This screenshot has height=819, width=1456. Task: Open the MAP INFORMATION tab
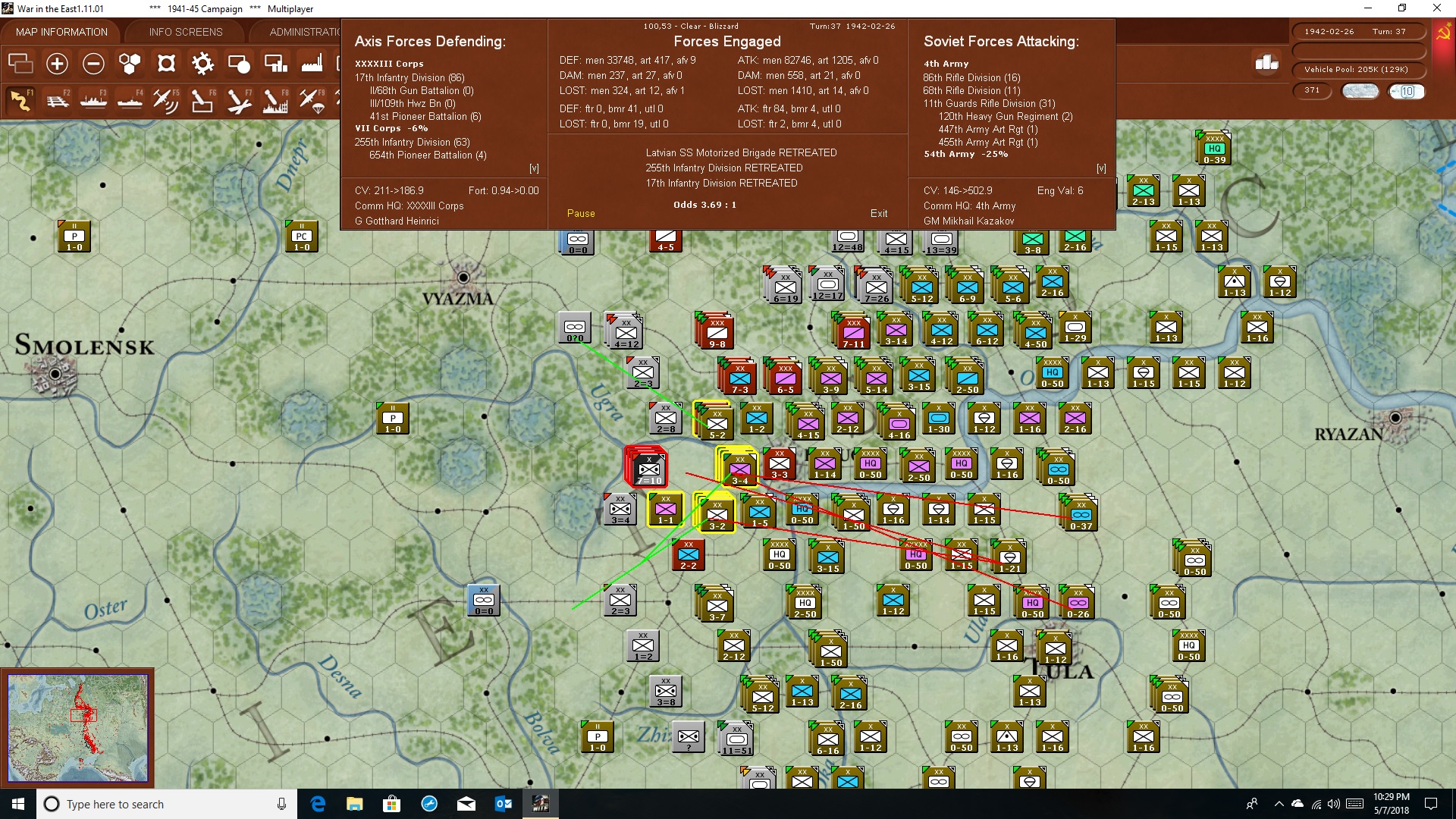tap(61, 32)
